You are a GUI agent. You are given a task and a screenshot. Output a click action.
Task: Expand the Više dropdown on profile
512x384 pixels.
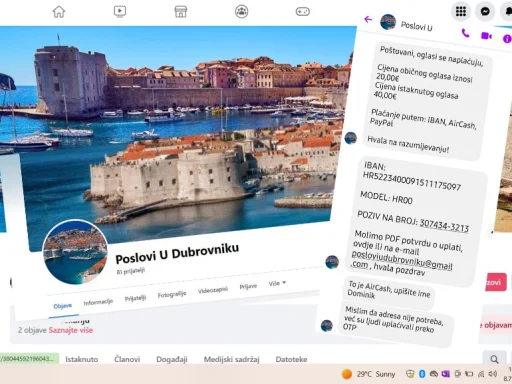(277, 283)
